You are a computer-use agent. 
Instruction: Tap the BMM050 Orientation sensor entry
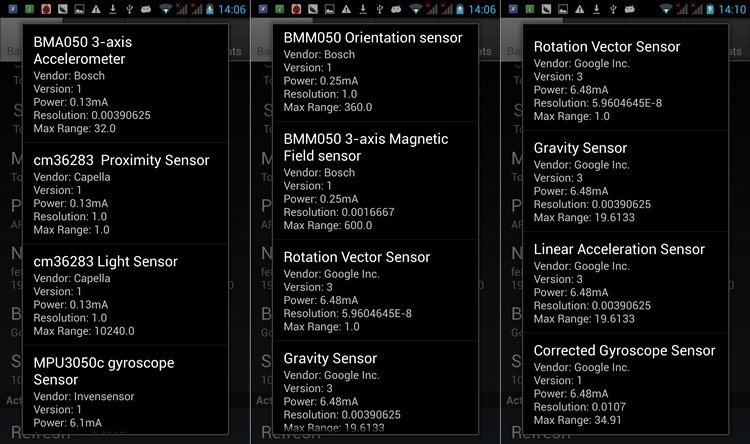pos(373,72)
